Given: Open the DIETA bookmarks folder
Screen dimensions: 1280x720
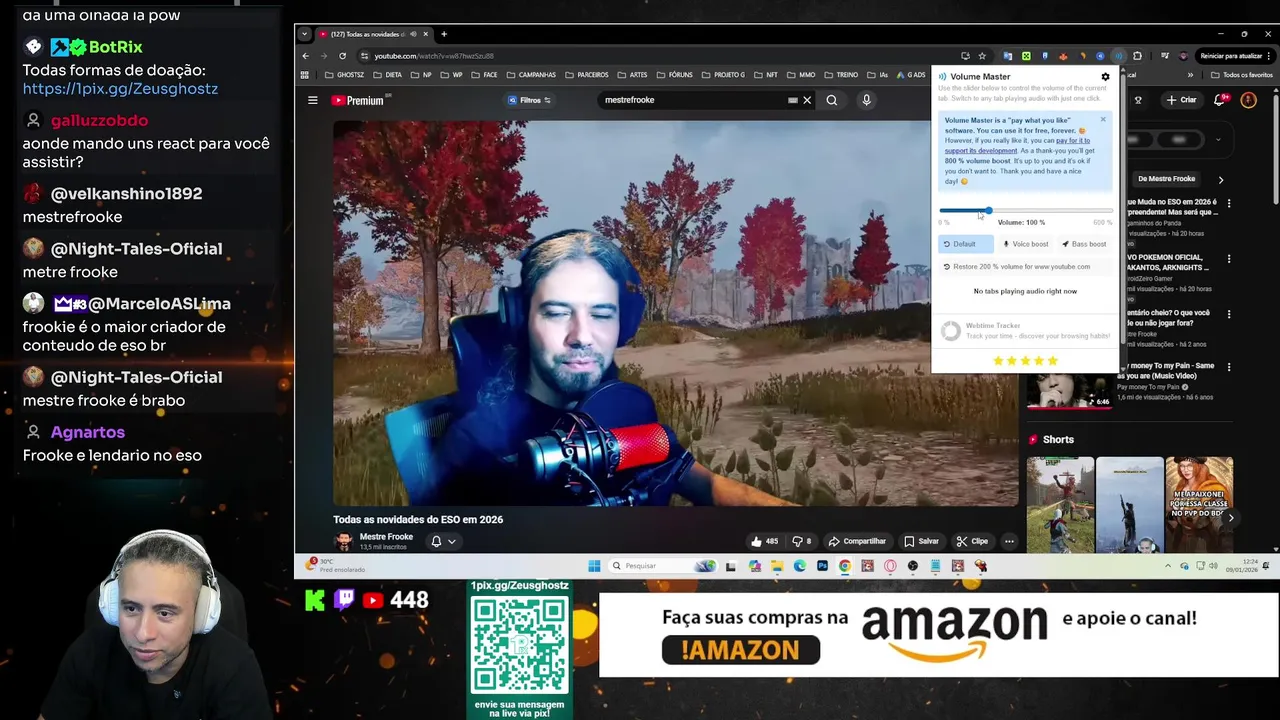Looking at the screenshot, I should [x=388, y=75].
